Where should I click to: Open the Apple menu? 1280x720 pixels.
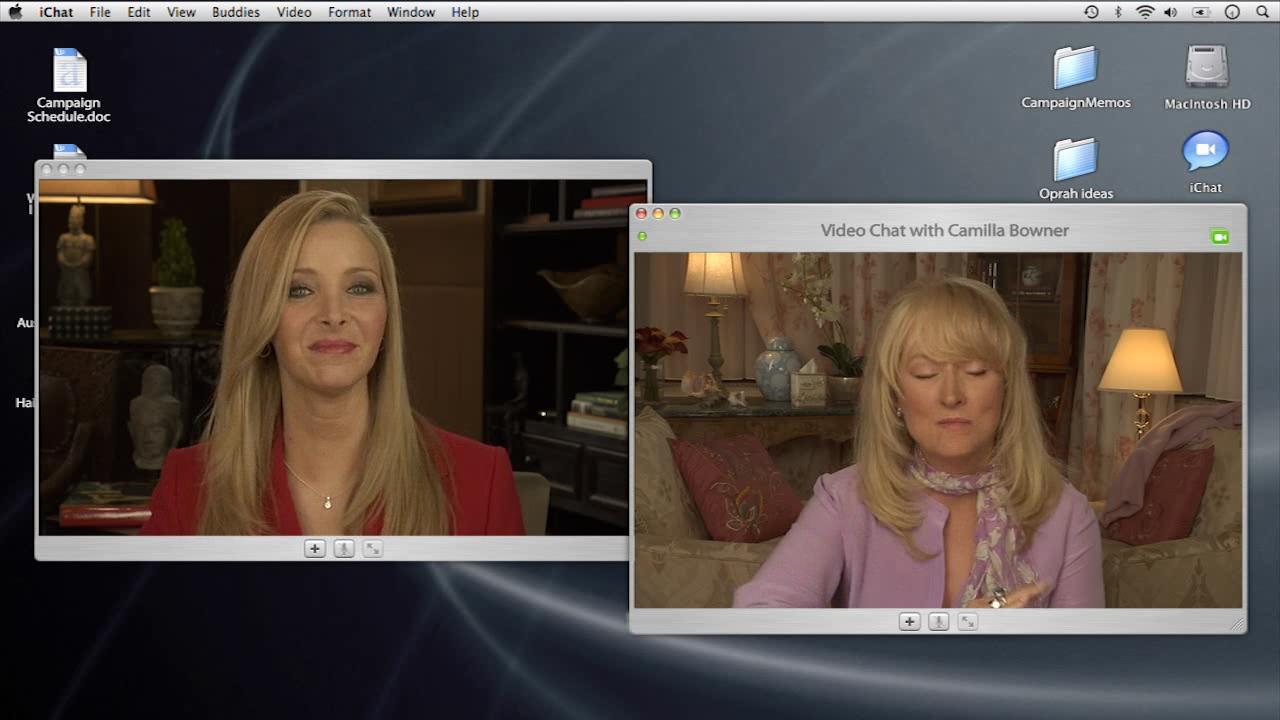click(15, 12)
